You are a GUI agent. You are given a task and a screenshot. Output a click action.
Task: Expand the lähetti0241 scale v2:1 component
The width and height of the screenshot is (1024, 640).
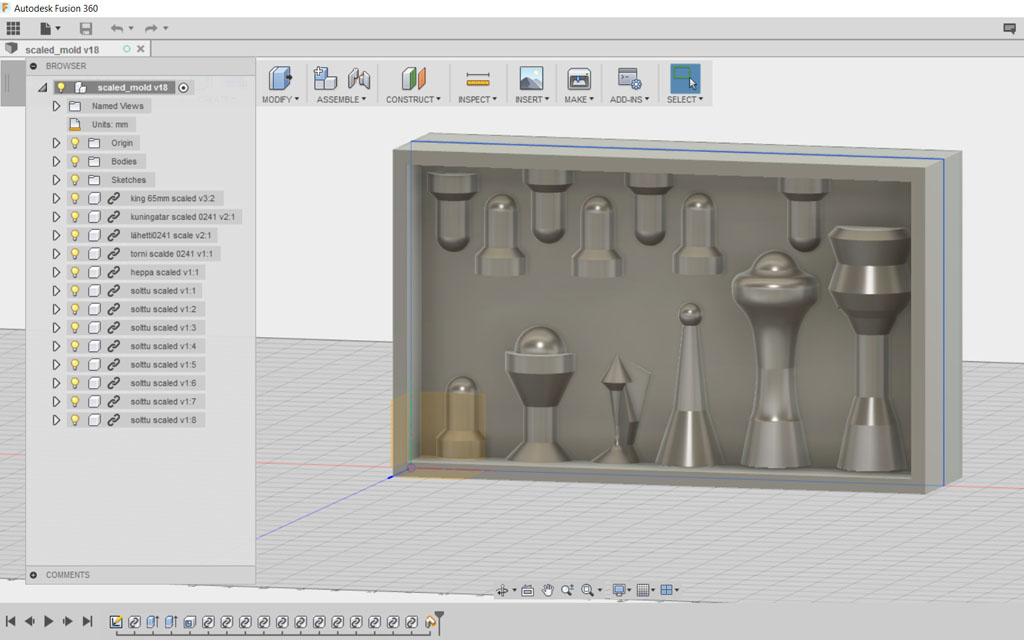[x=56, y=235]
